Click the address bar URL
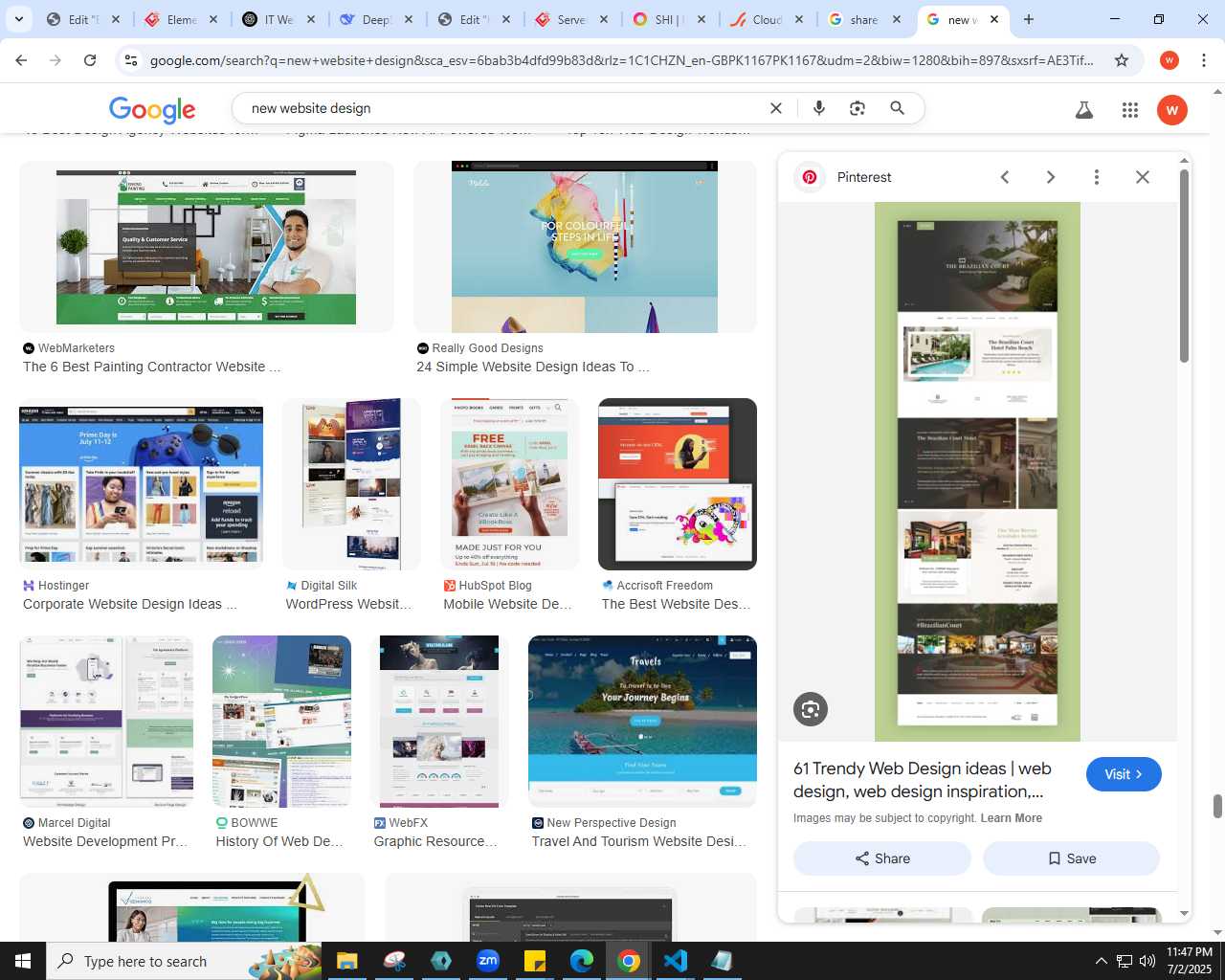 621,60
